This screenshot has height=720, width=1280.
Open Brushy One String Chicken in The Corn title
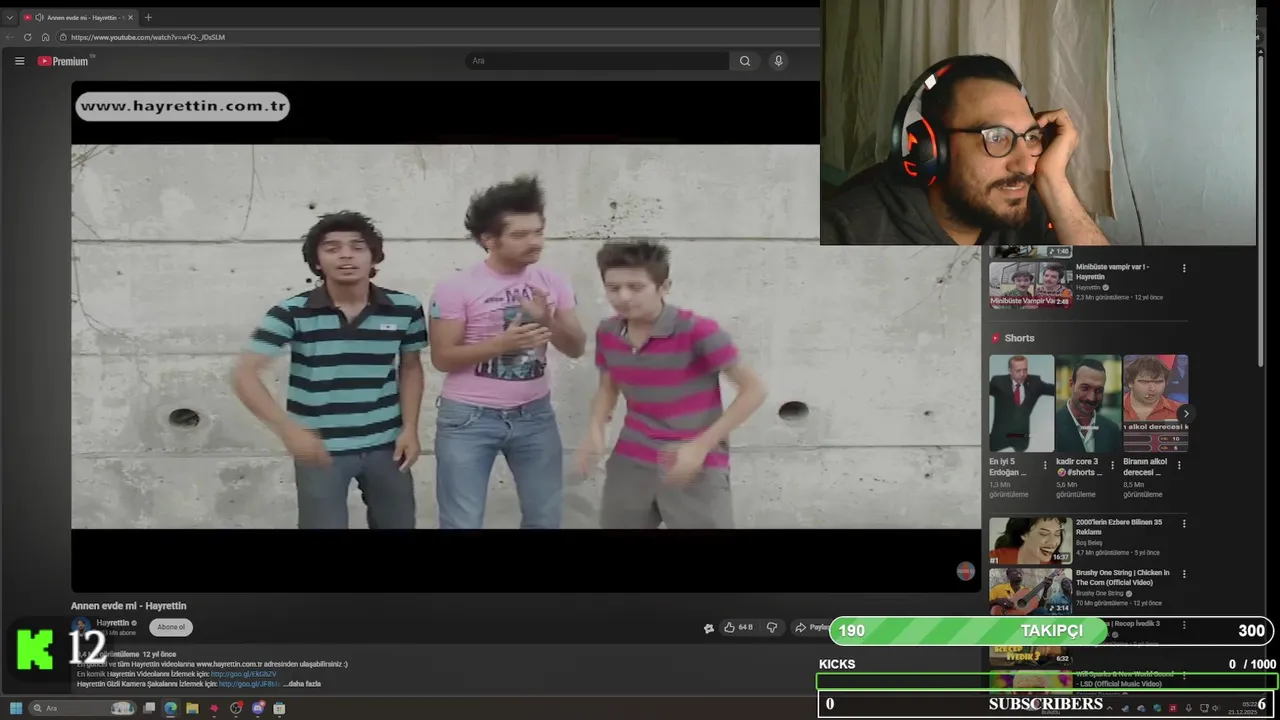1121,578
